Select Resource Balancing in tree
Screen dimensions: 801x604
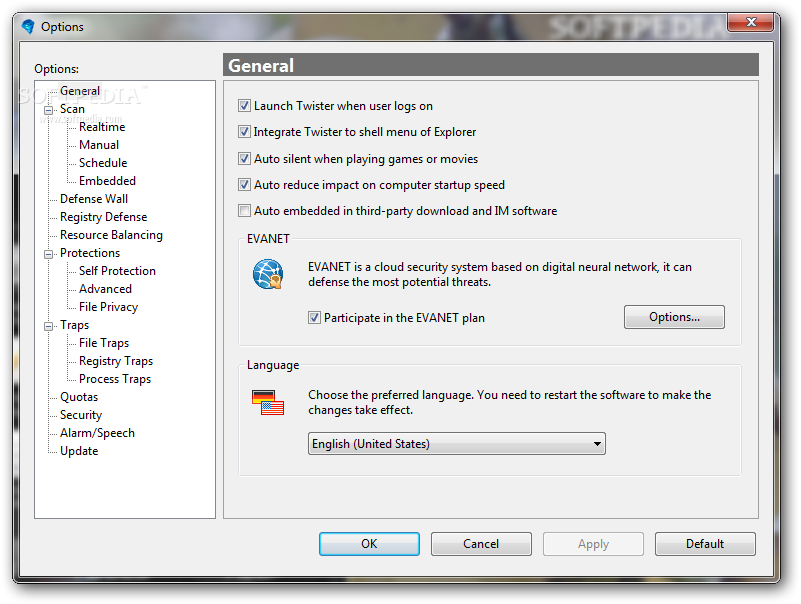pos(111,235)
